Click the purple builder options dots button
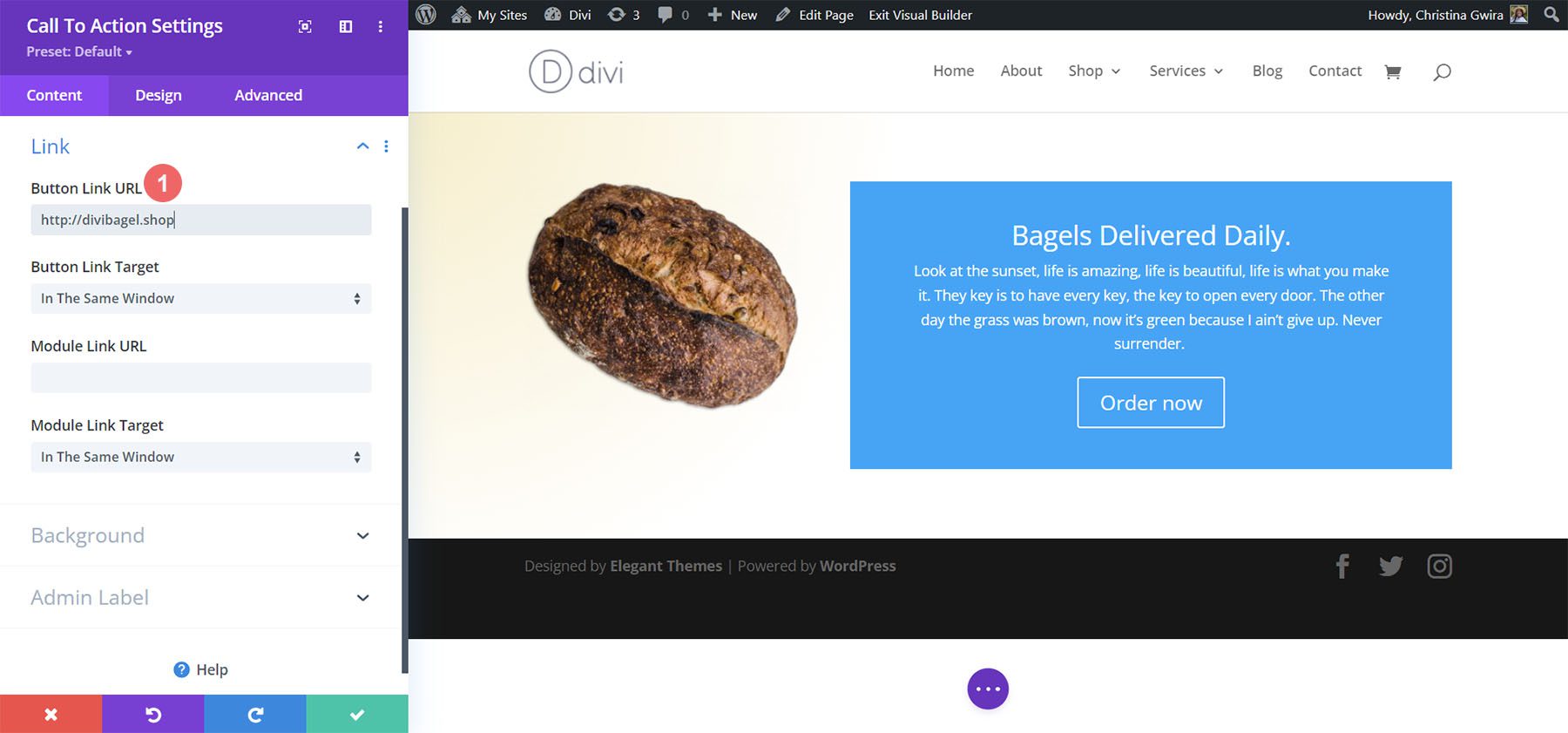The height and width of the screenshot is (733, 1568). pyautogui.click(x=988, y=689)
